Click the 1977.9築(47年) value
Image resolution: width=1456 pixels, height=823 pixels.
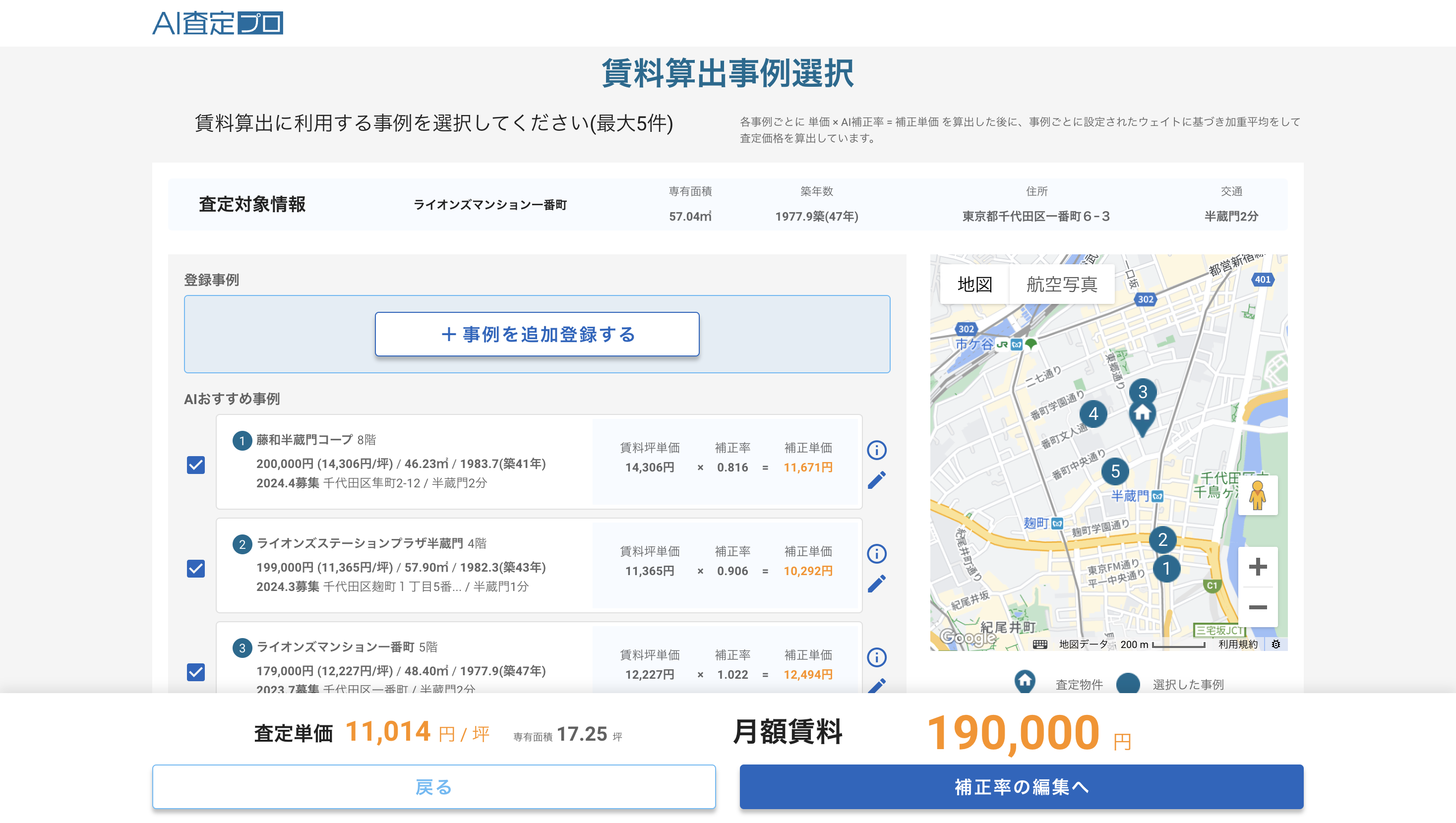coord(816,217)
